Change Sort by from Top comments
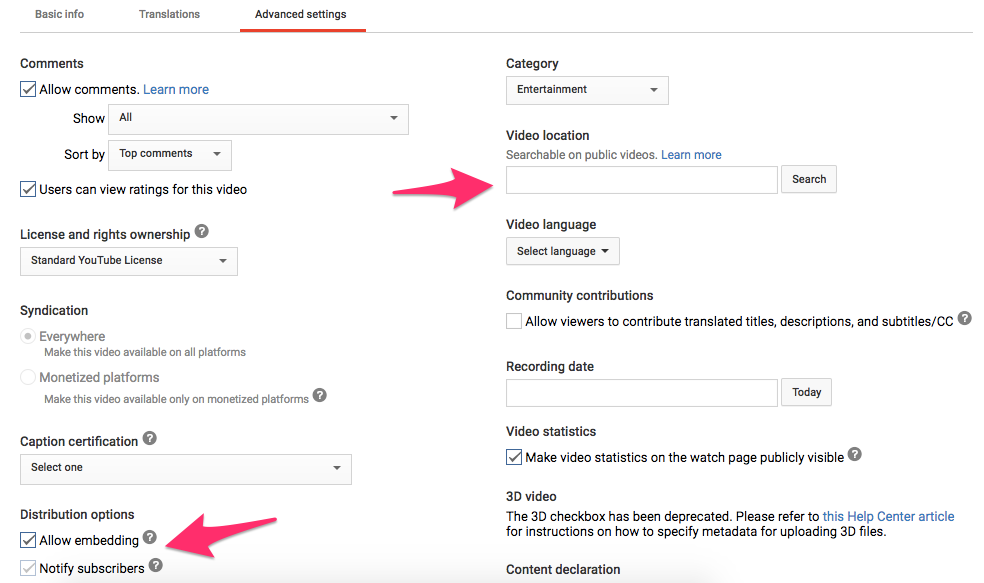The width and height of the screenshot is (984, 583). point(170,155)
